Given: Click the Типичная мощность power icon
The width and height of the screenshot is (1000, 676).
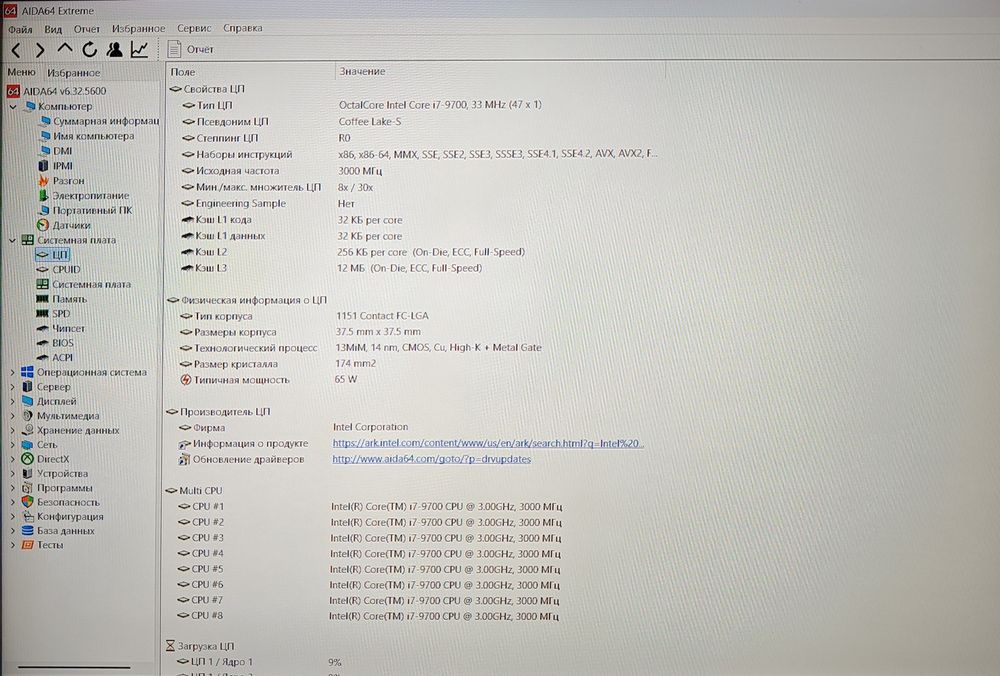Looking at the screenshot, I should [x=186, y=380].
